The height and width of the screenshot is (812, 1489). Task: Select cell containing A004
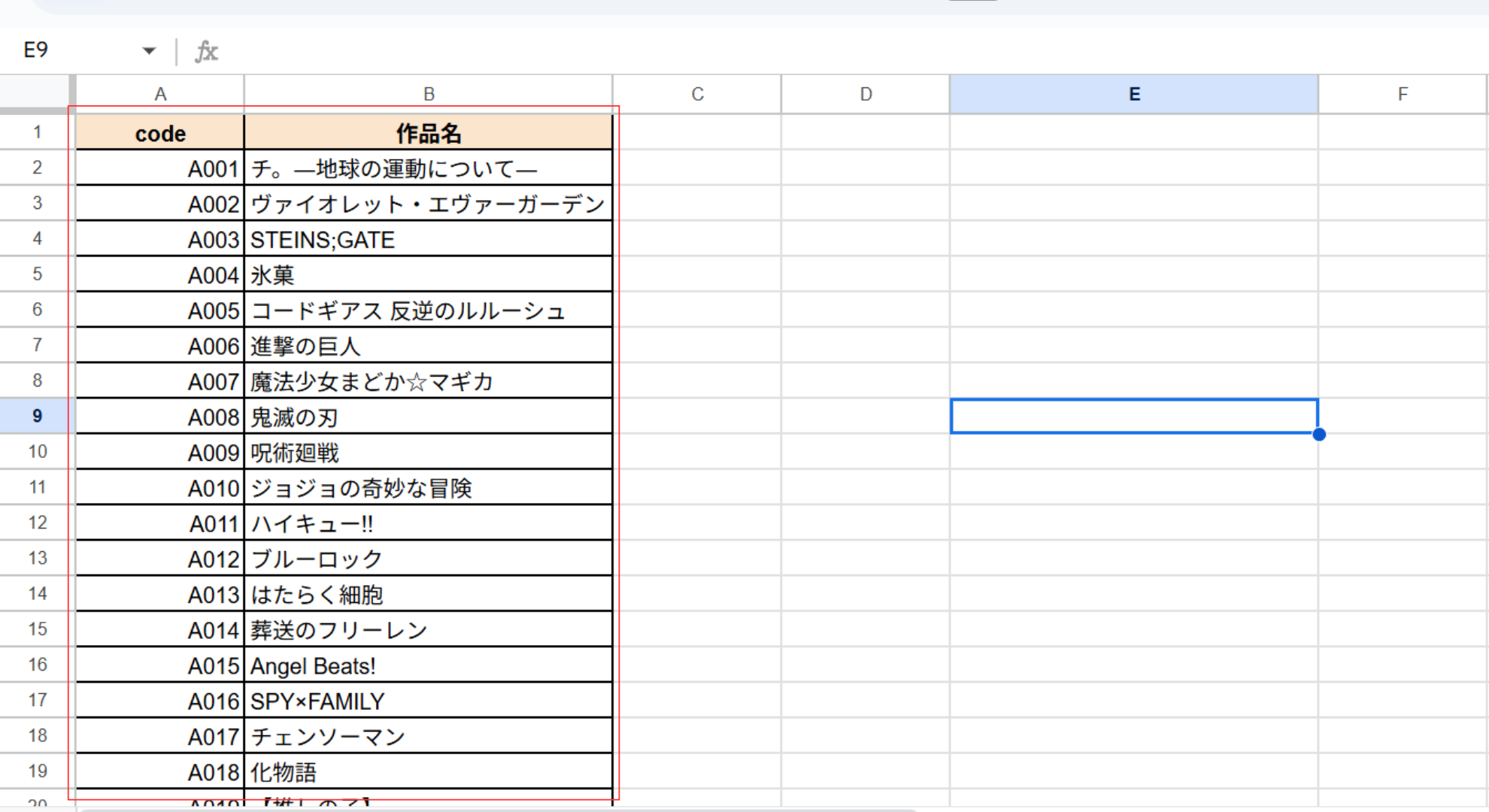(x=160, y=274)
